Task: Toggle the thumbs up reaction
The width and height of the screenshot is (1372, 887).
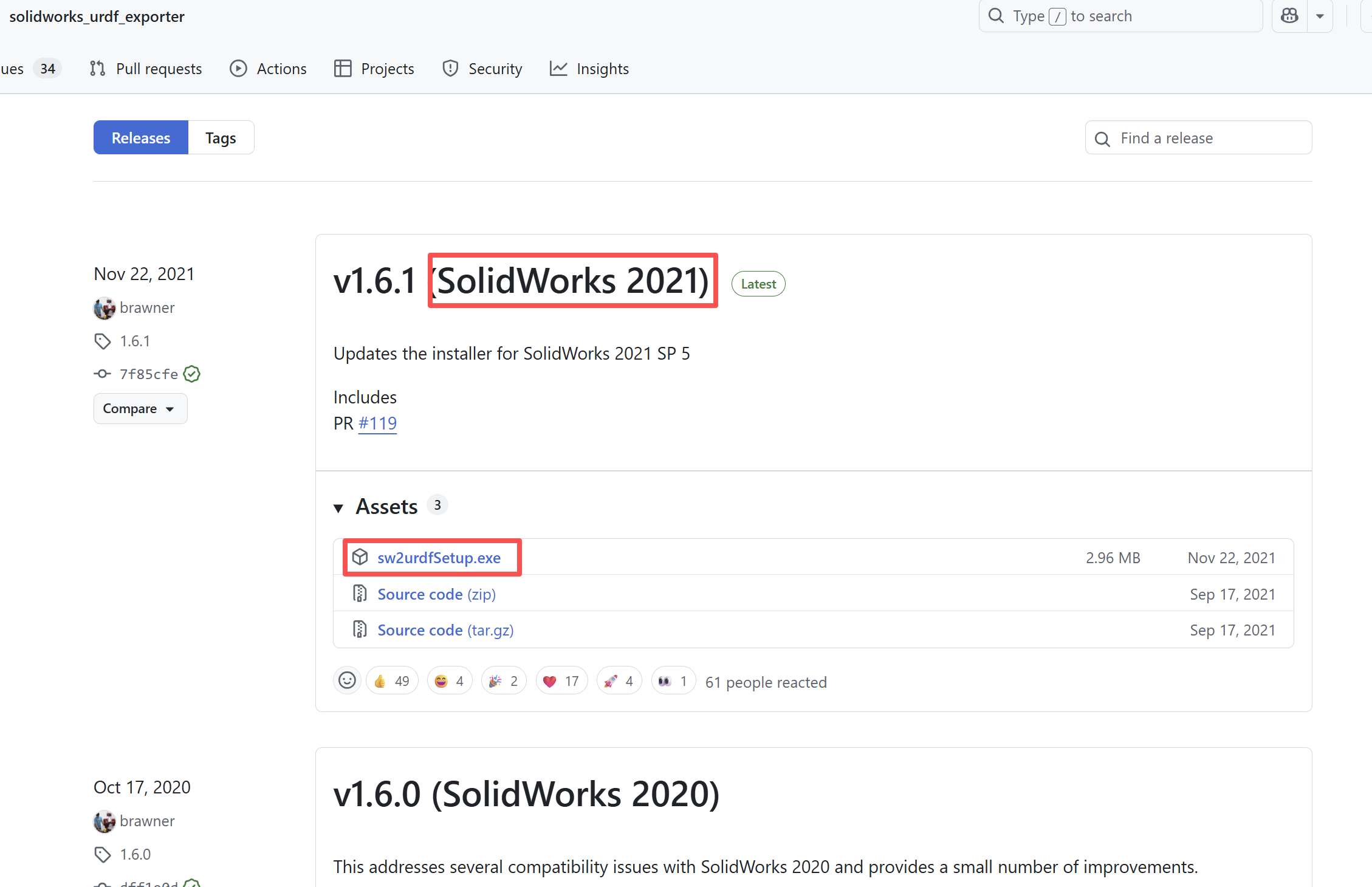Action: pyautogui.click(x=392, y=680)
